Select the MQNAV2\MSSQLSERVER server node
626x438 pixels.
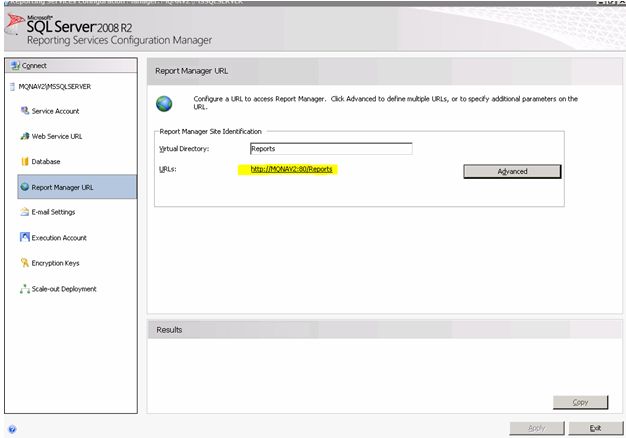(55, 87)
